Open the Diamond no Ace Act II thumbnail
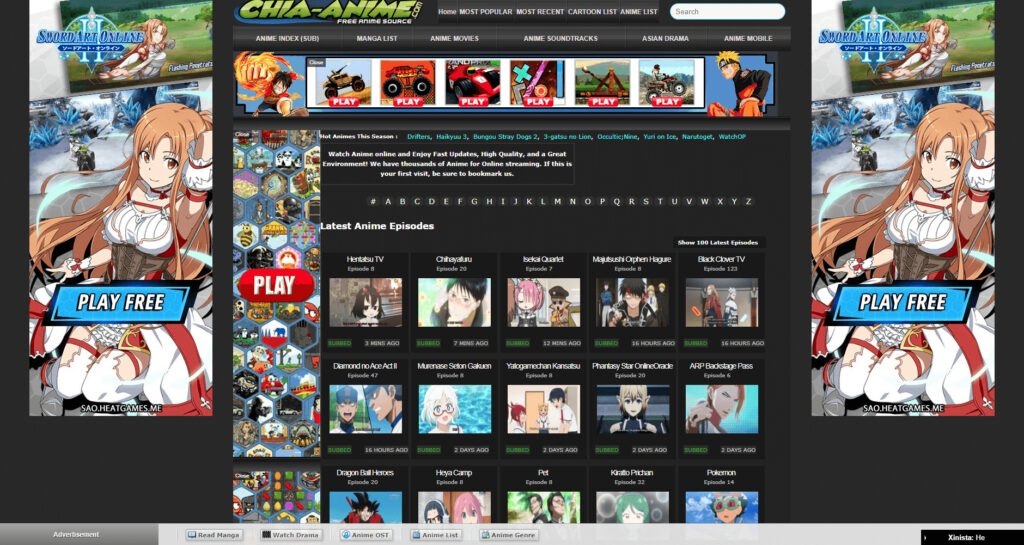 coord(365,409)
